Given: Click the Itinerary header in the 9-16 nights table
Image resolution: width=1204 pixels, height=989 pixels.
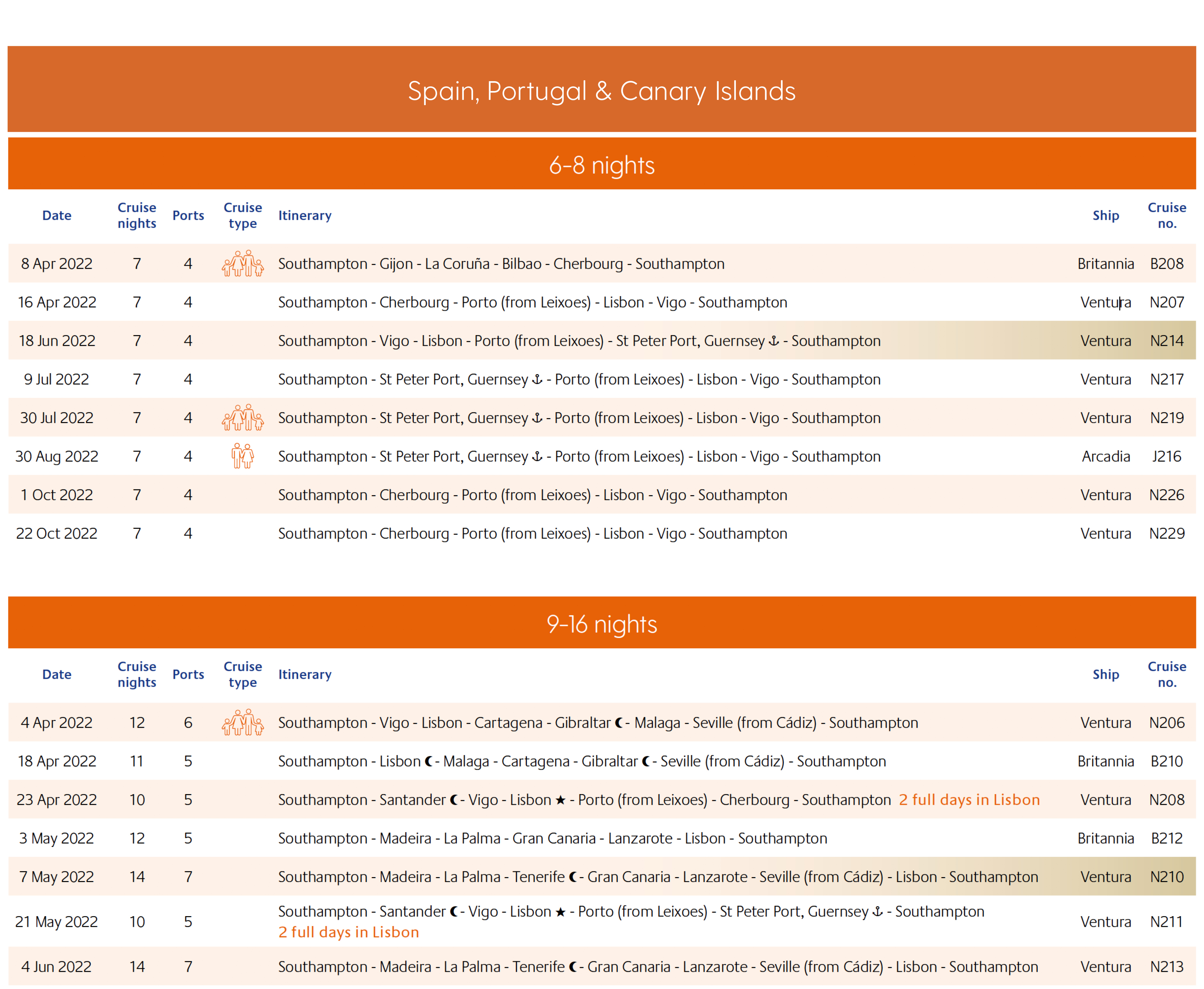Looking at the screenshot, I should (x=305, y=674).
